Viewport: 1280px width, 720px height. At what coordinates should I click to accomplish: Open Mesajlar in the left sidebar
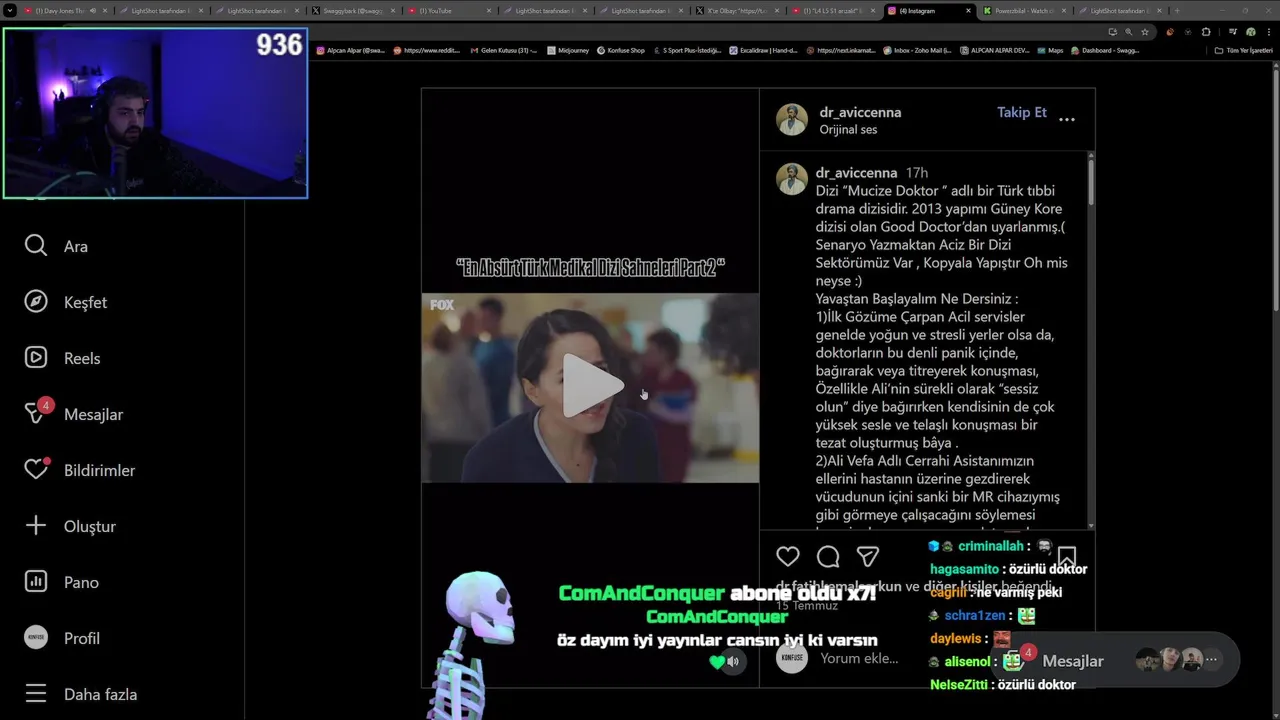73,414
